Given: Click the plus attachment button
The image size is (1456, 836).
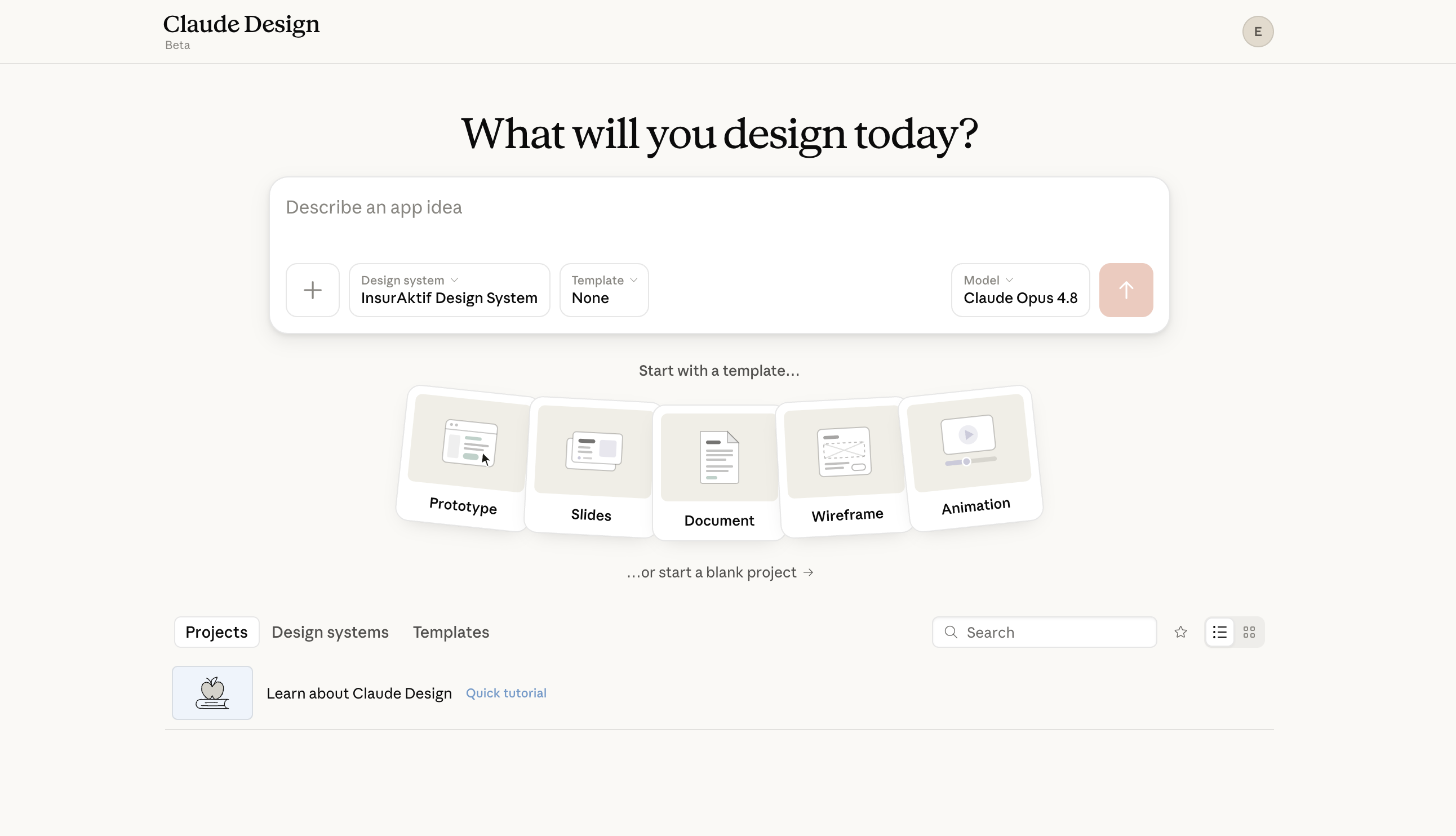Looking at the screenshot, I should 312,290.
